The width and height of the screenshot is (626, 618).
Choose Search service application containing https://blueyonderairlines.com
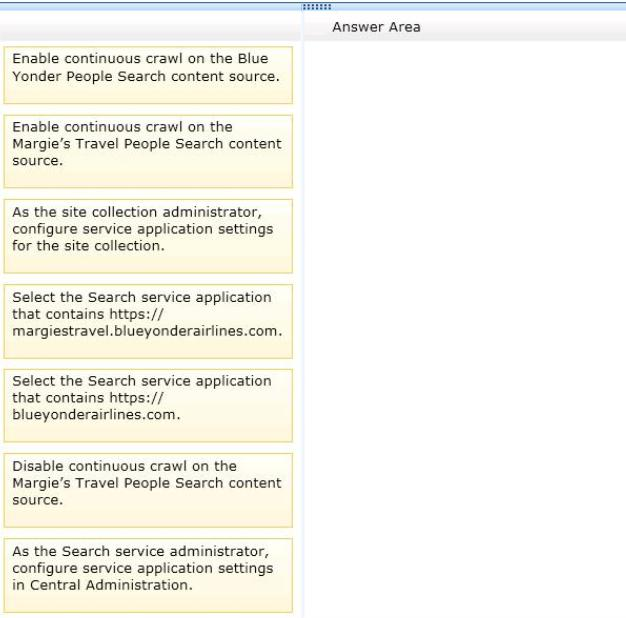pos(148,406)
